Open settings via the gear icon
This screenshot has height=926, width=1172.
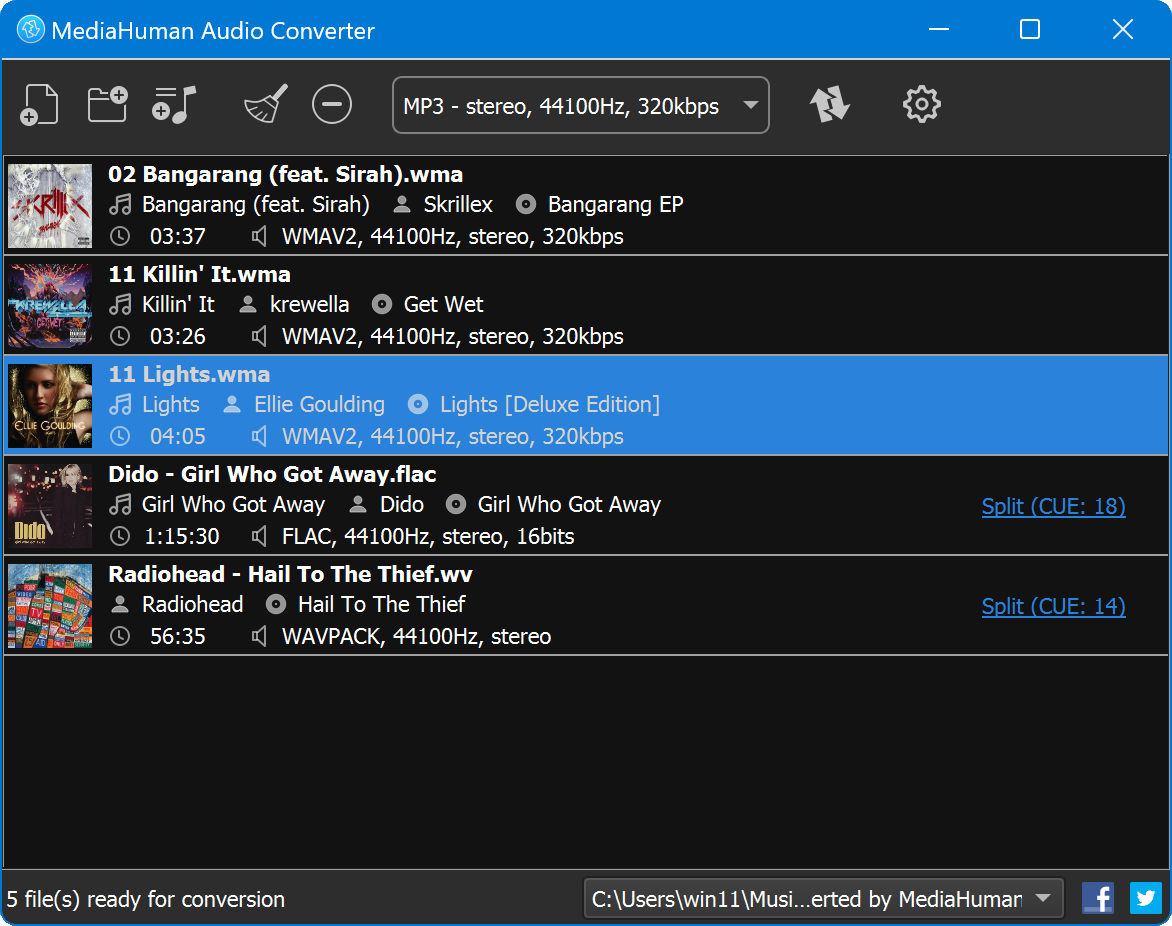(921, 103)
